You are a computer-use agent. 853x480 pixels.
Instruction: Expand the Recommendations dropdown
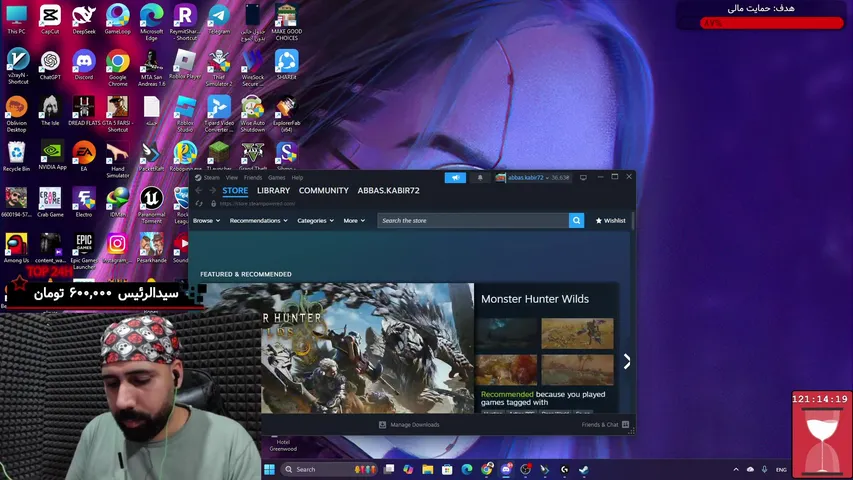click(258, 220)
